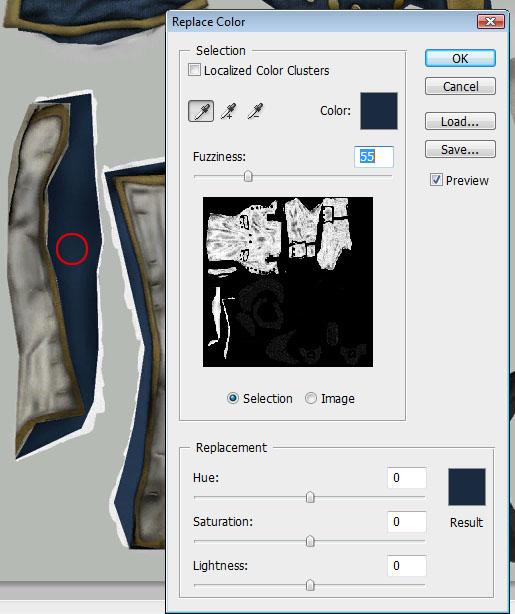Click the Fuzziness slider handle
Image resolution: width=515 pixels, height=614 pixels.
(x=248, y=177)
